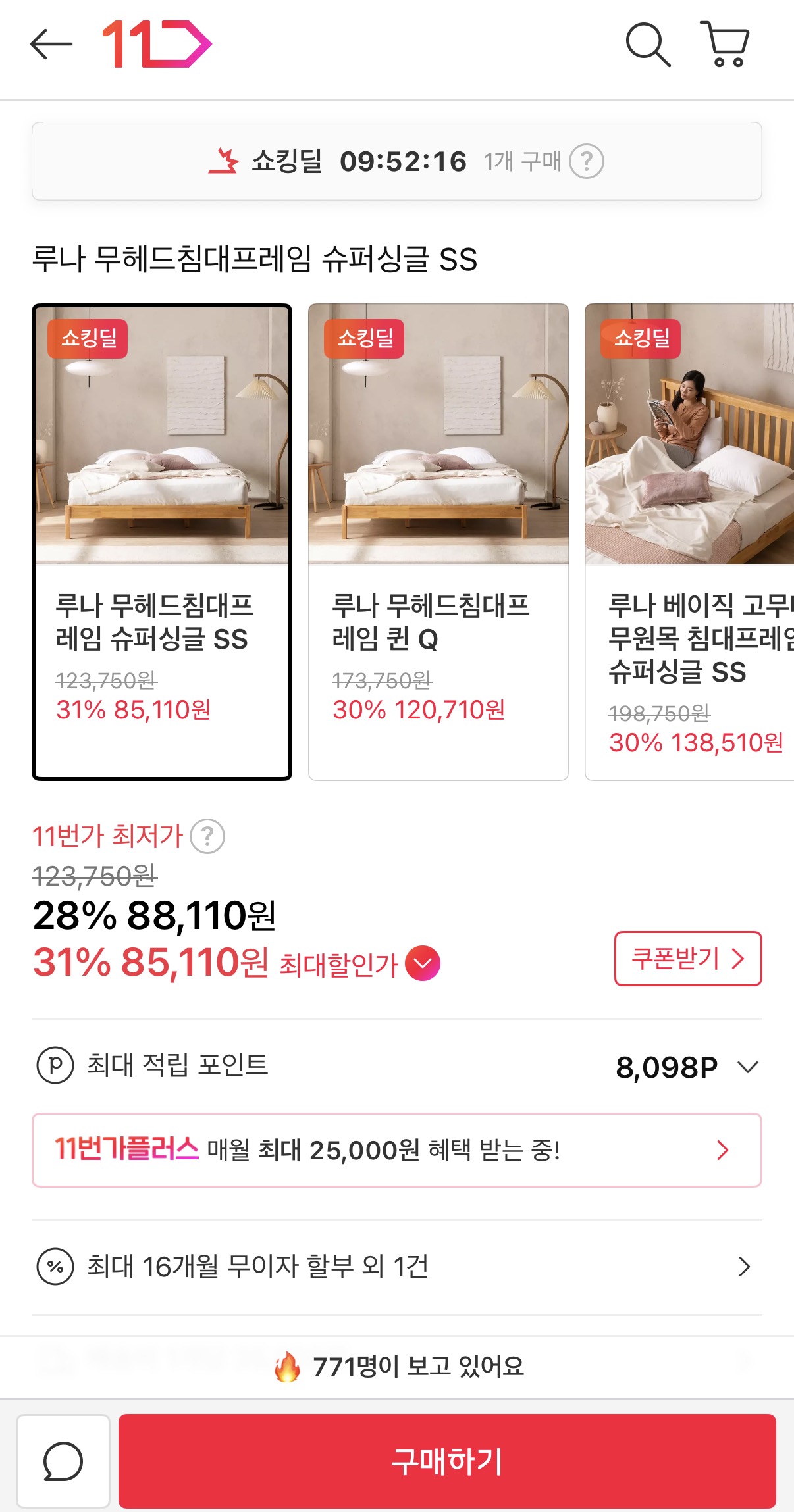
Task: Tap the help icon beside 1개 구매
Action: [x=586, y=161]
